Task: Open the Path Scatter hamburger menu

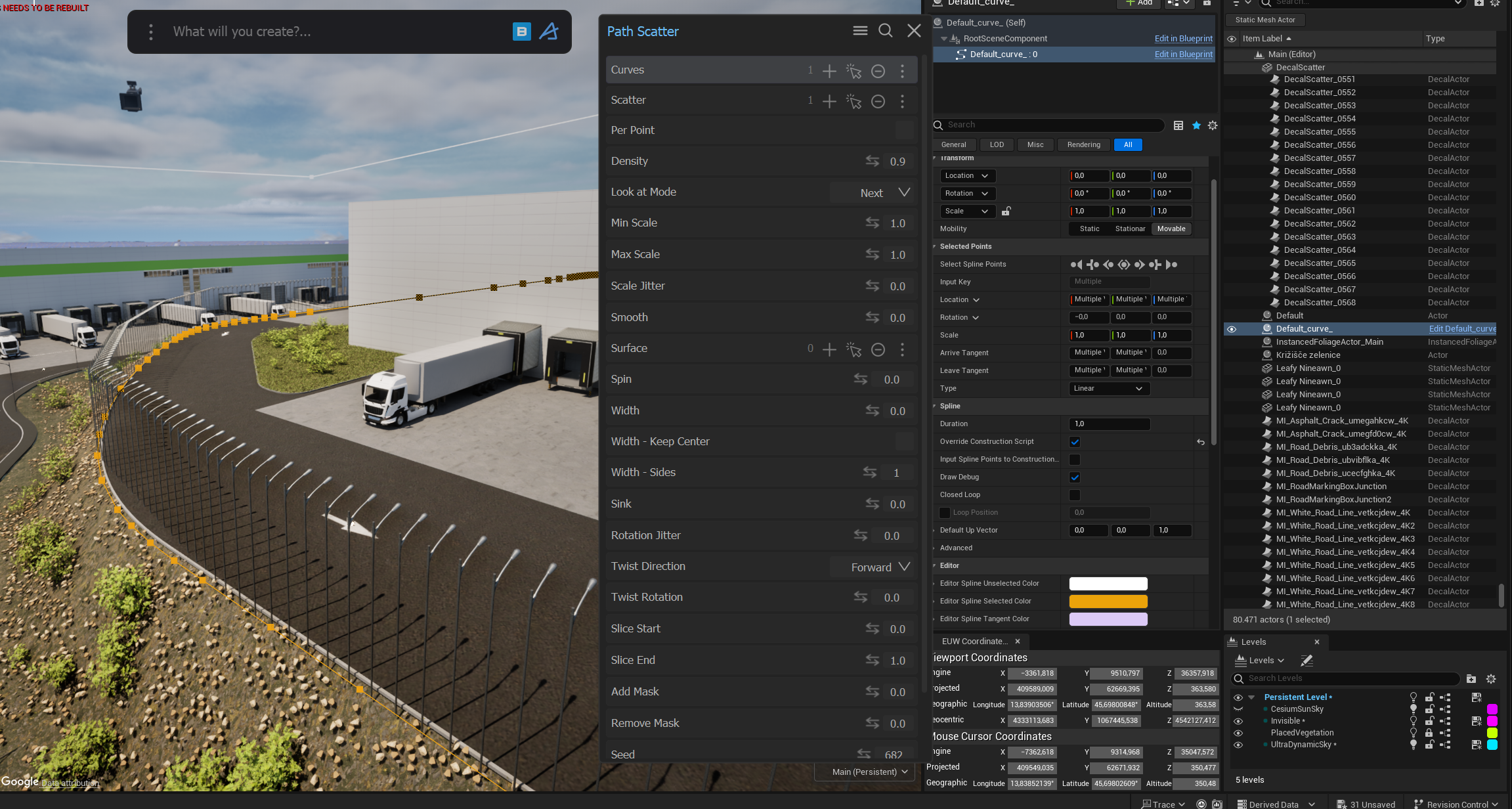Action: tap(860, 31)
